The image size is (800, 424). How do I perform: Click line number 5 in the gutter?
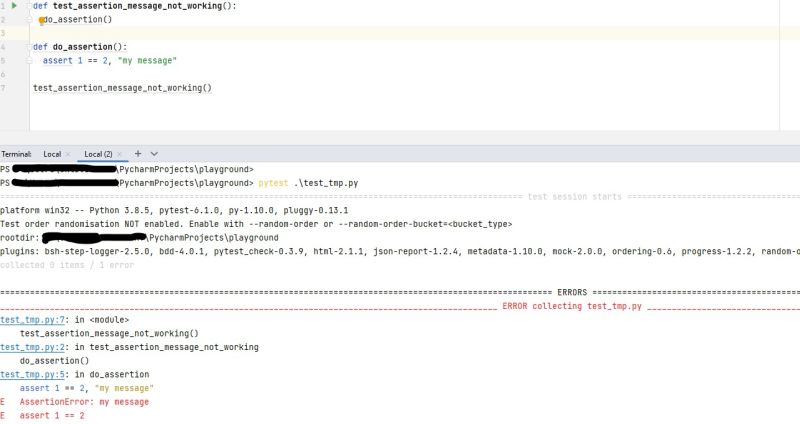(3, 61)
